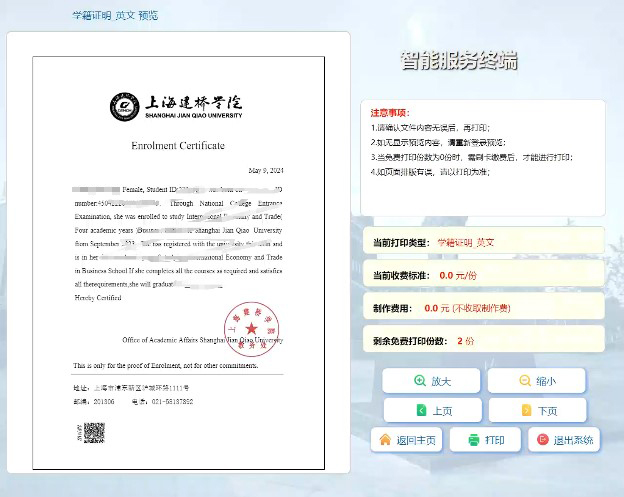Screen dimensions: 624x497
Task: Click the 智能服务终端 header title
Action: [x=460, y=61]
